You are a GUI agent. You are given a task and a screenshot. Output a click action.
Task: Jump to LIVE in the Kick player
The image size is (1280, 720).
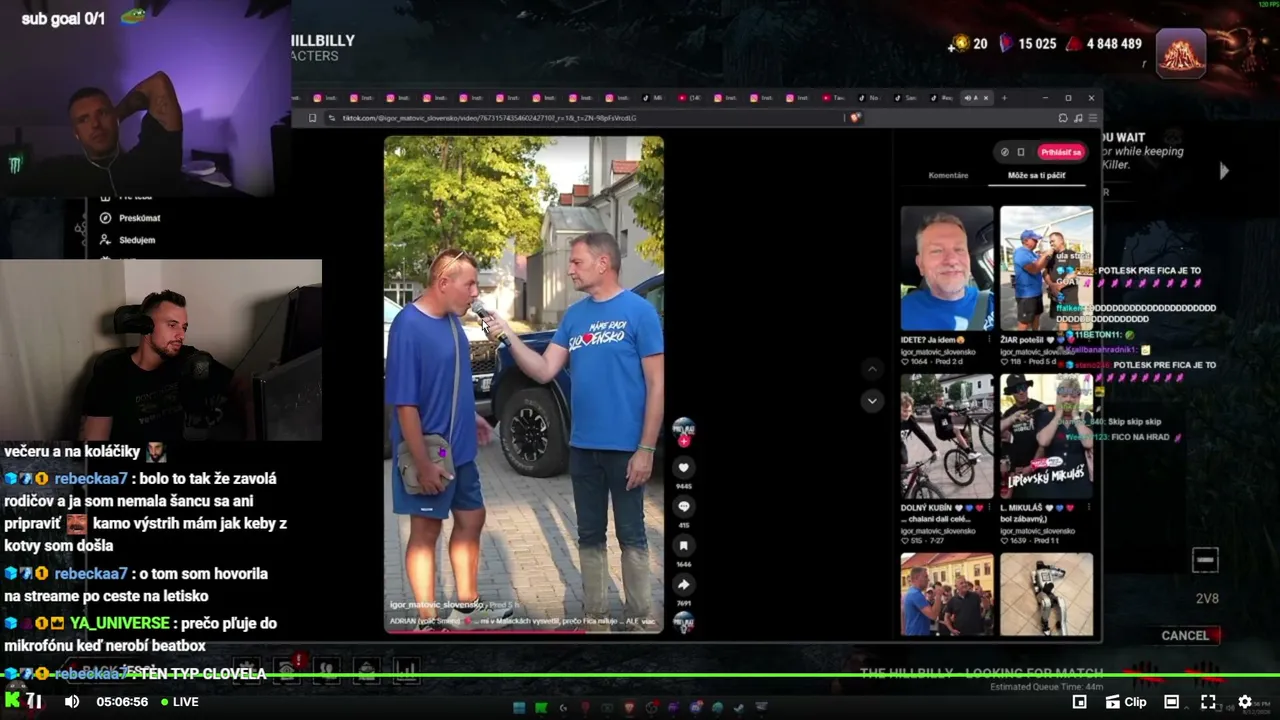[x=180, y=702]
